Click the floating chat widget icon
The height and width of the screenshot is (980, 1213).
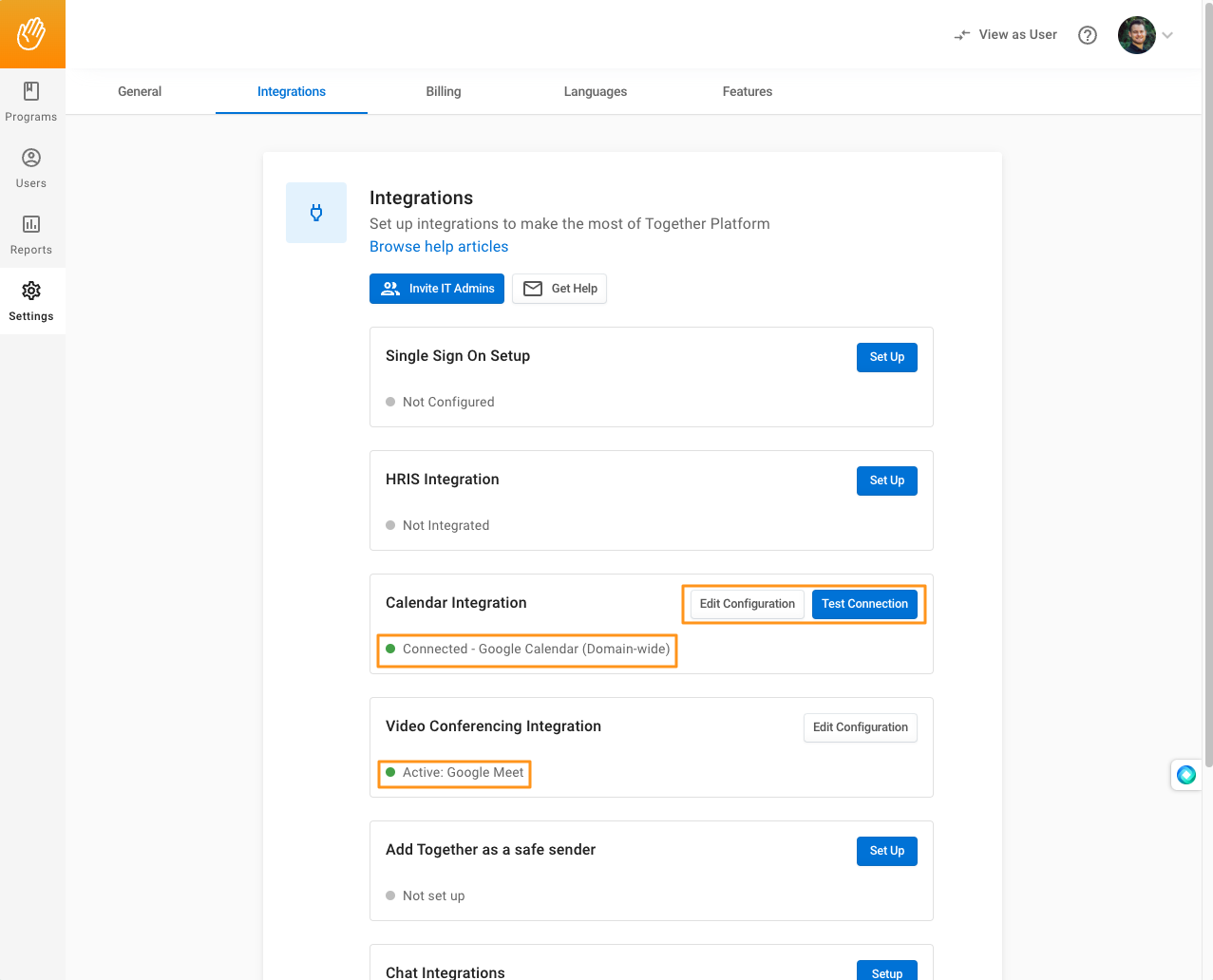coord(1186,775)
